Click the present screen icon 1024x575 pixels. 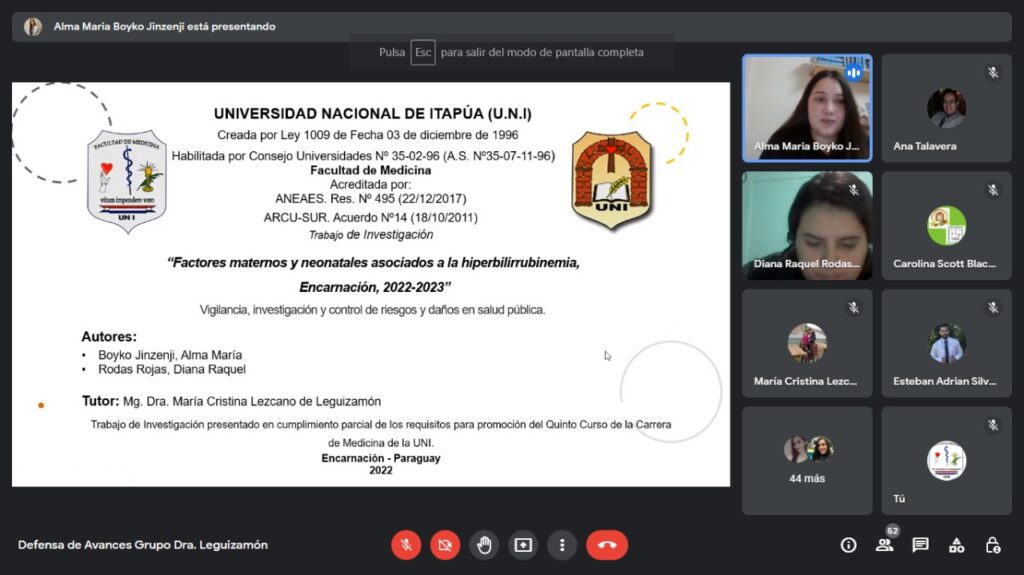pos(523,545)
